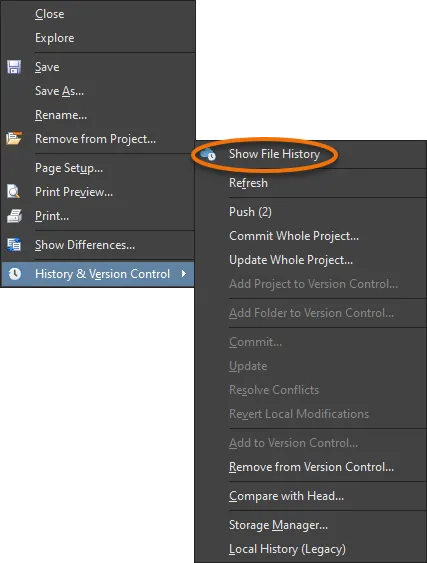This screenshot has height=563, width=427.
Task: Open Page Setup
Action: coord(69,168)
